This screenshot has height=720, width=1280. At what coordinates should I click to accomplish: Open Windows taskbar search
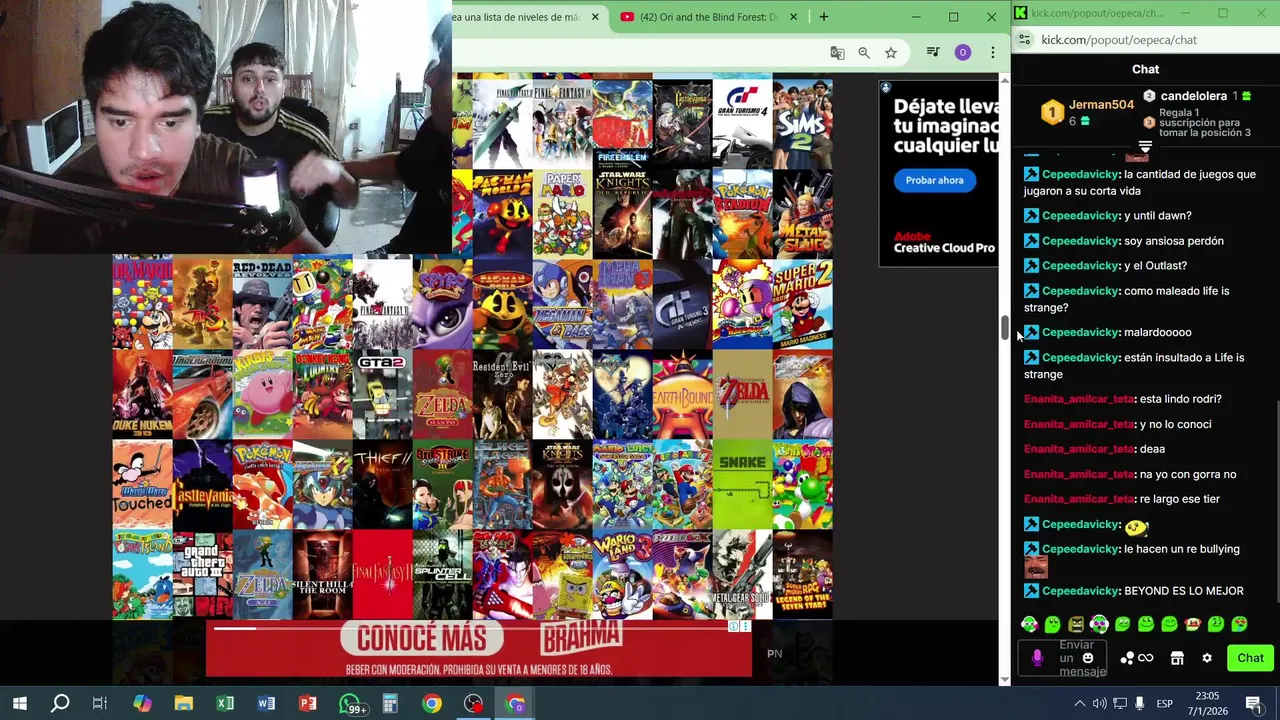(x=60, y=704)
